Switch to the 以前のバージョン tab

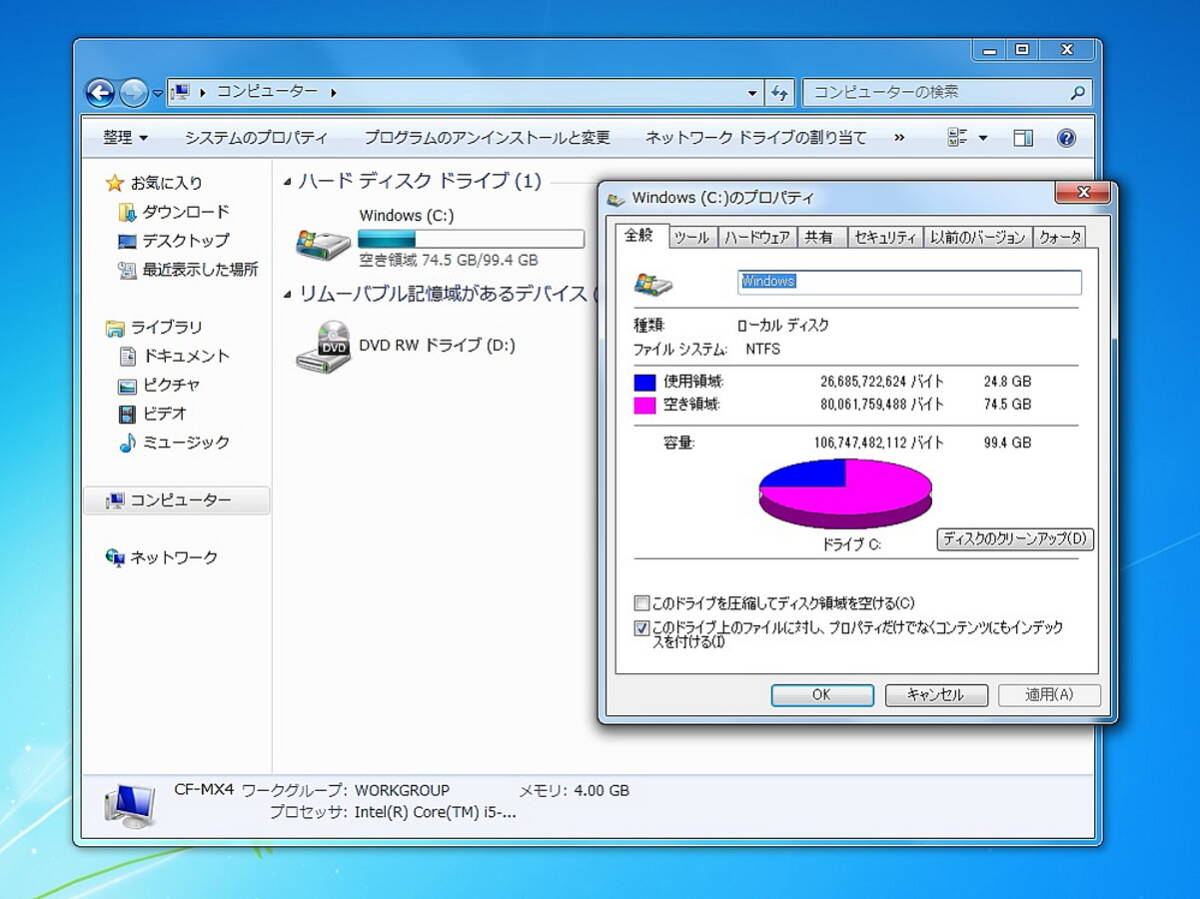pyautogui.click(x=977, y=237)
